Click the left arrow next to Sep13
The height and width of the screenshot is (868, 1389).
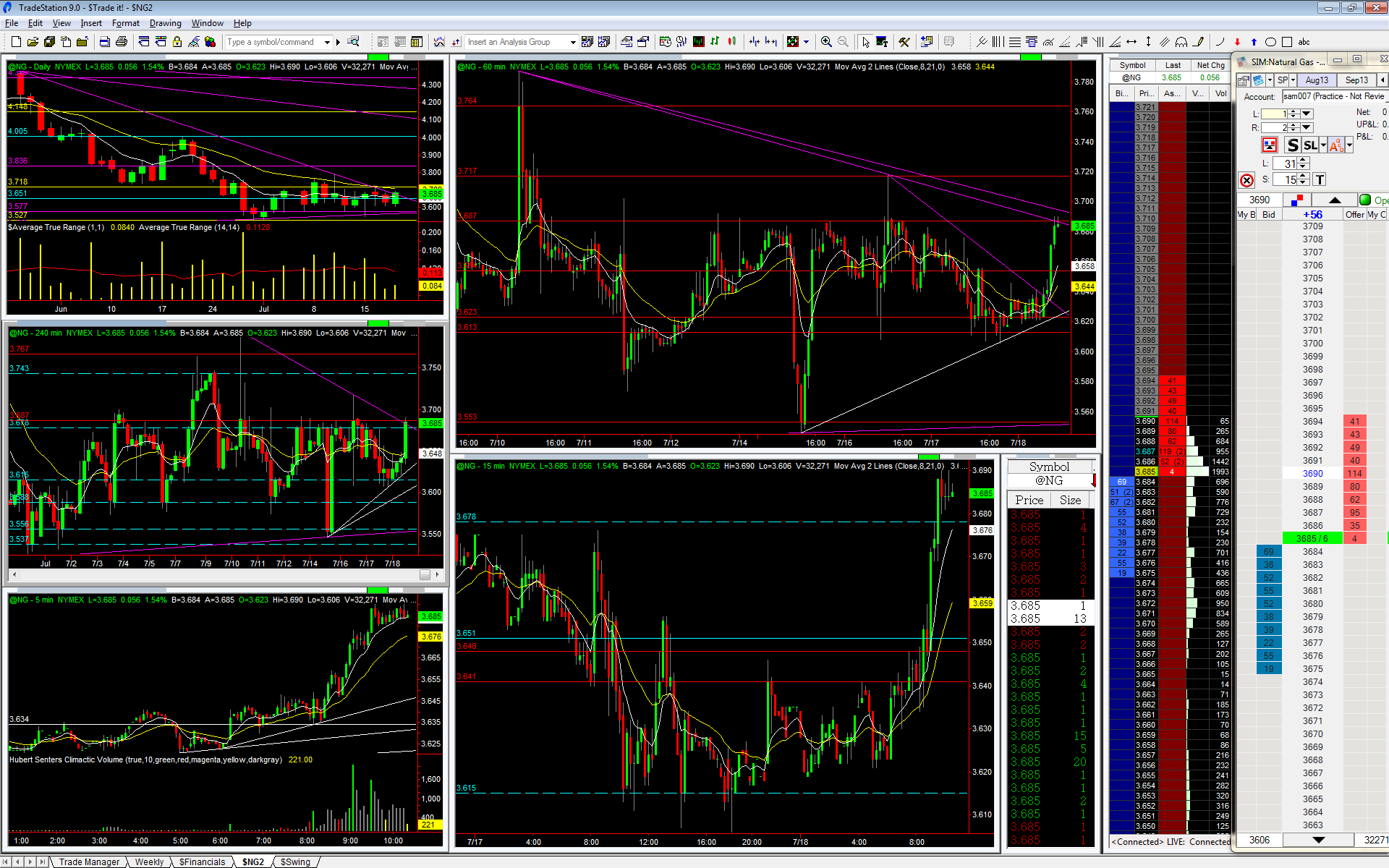pyautogui.click(x=1382, y=80)
